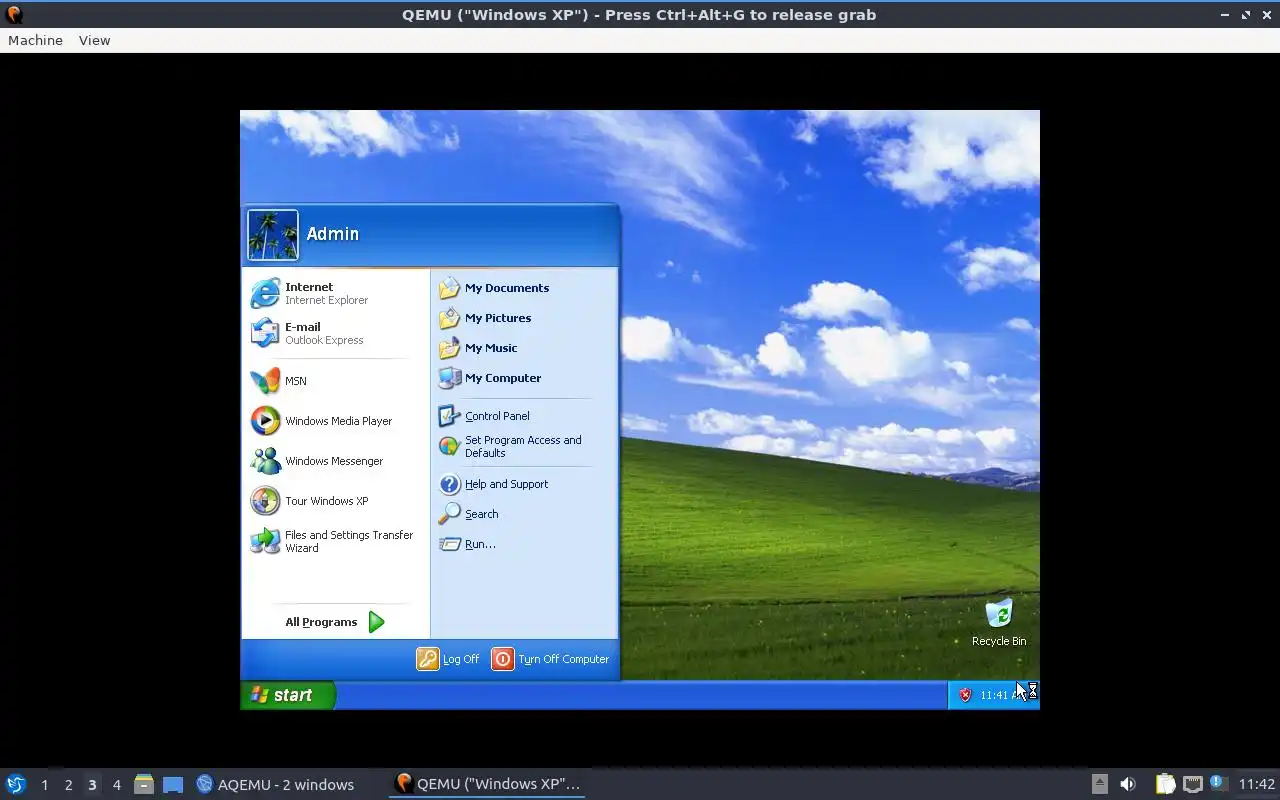
Task: Click the removable media eject tray icon
Action: 1099,784
